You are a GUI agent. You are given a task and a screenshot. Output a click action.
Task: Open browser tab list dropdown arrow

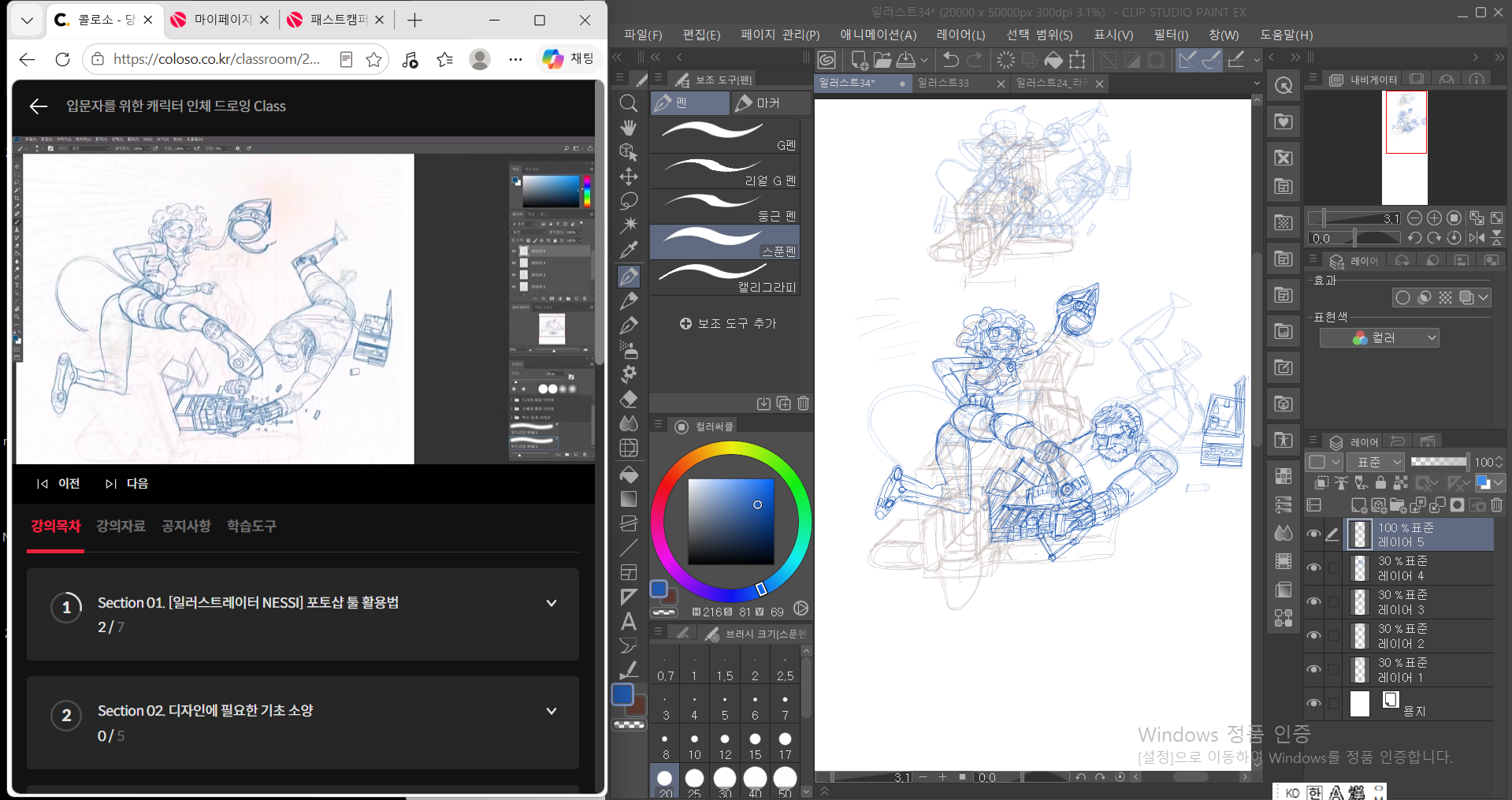[27, 20]
